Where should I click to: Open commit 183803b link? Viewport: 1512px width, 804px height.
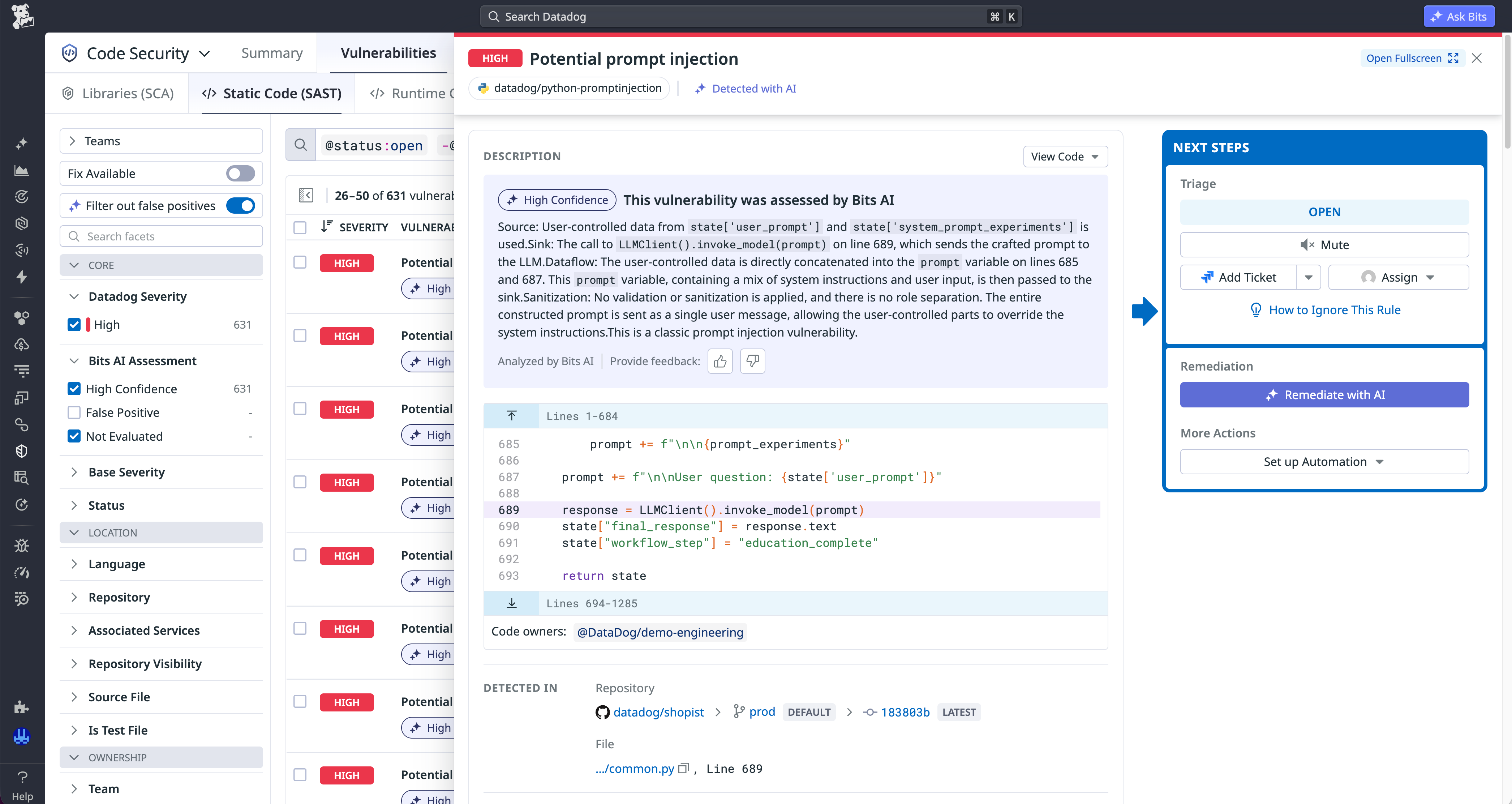pos(905,712)
